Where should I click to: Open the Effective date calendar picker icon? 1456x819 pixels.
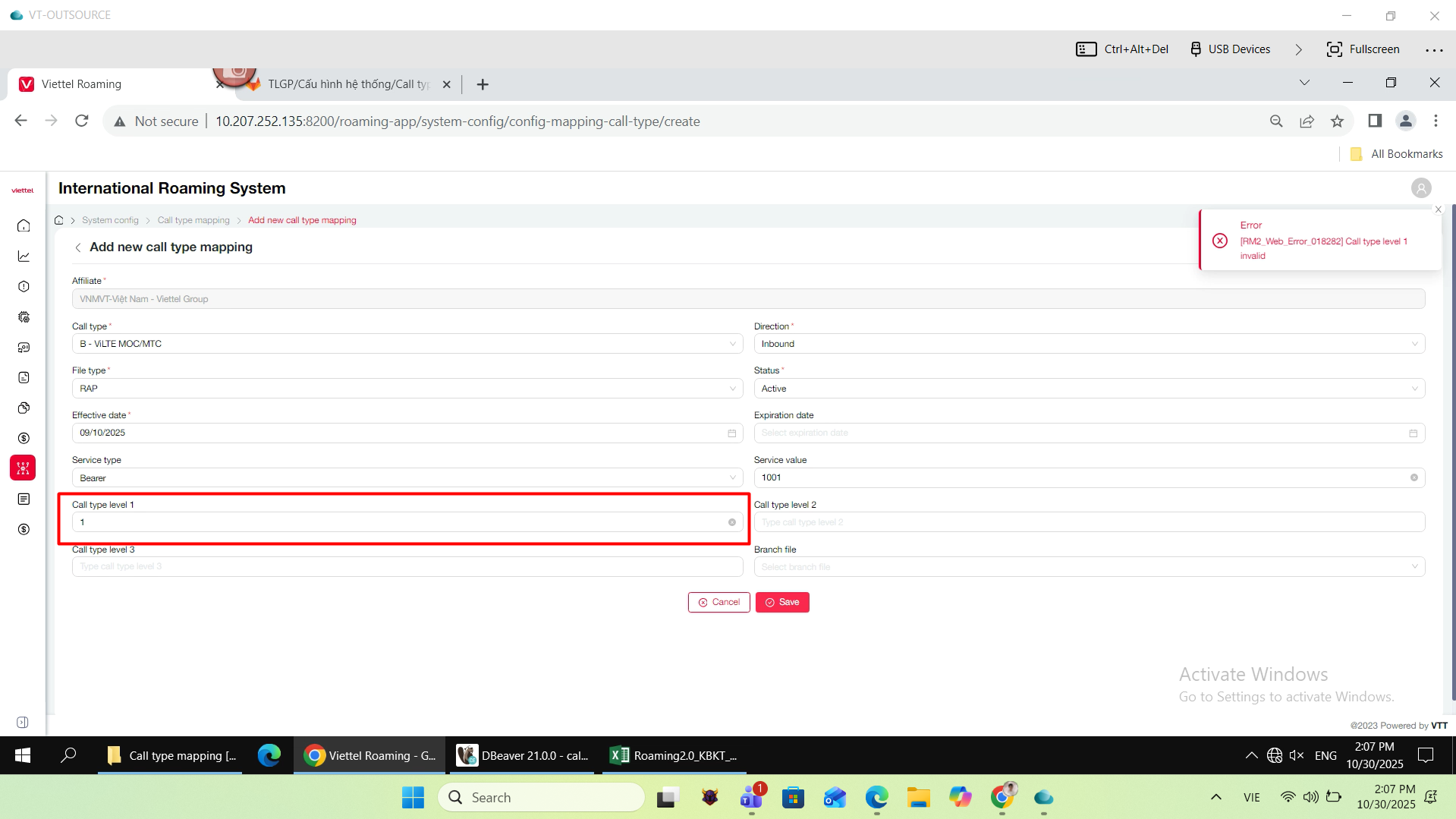[x=731, y=433]
